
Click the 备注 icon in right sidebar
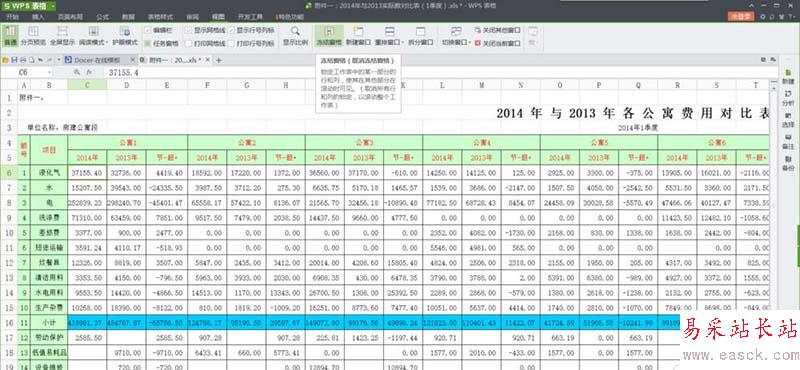[788, 141]
